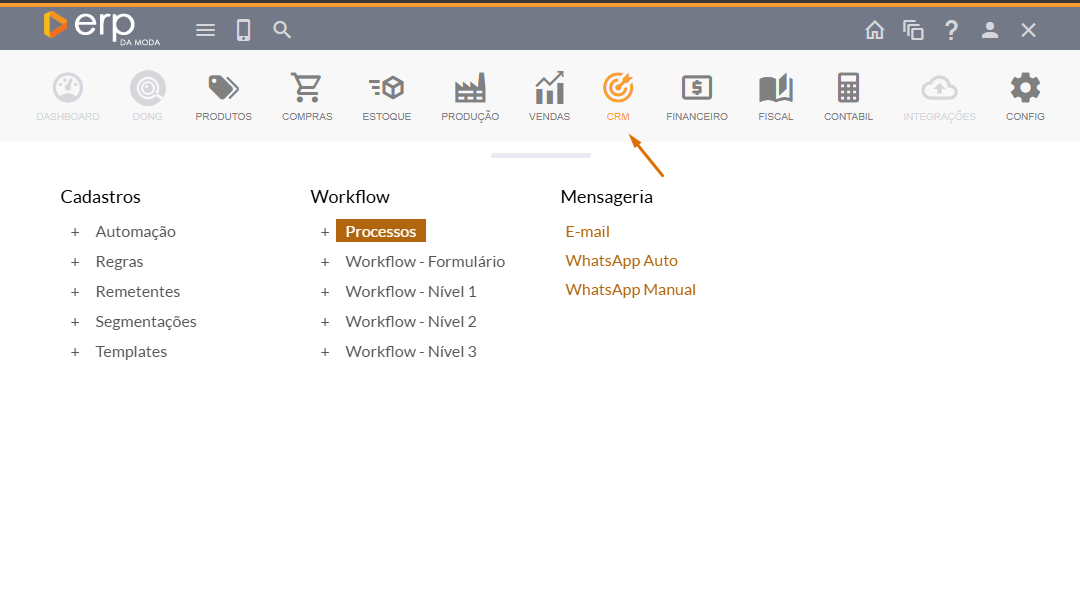Open the WhatsApp Auto link
Viewport: 1080px width, 598px height.
tap(621, 260)
